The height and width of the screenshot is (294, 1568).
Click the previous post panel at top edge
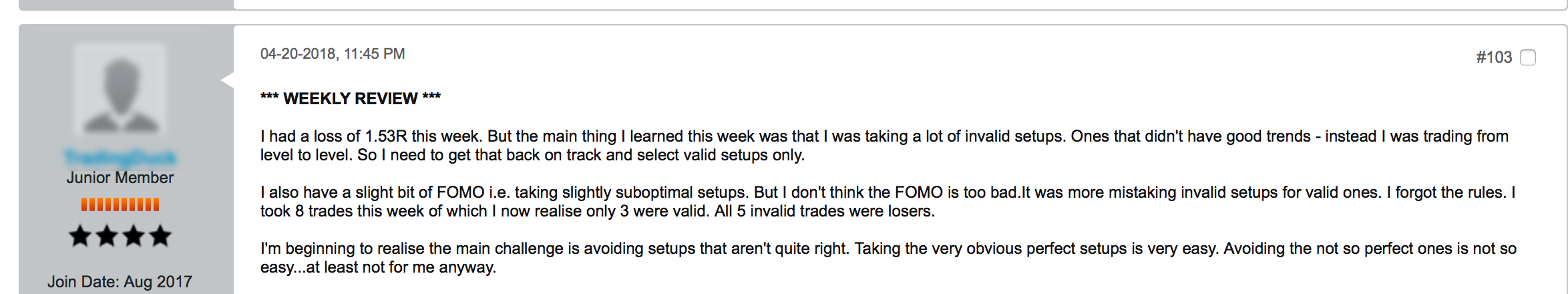793,5
